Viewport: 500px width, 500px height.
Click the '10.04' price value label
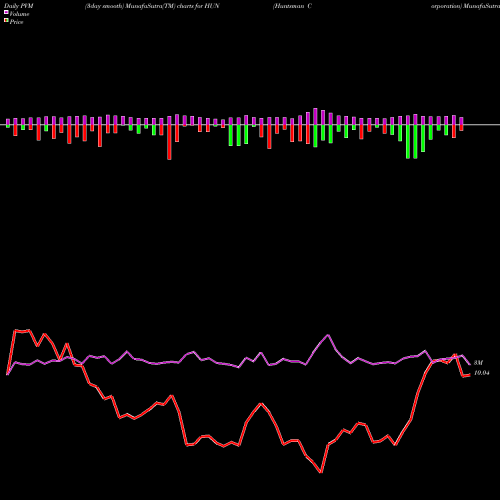482,373
